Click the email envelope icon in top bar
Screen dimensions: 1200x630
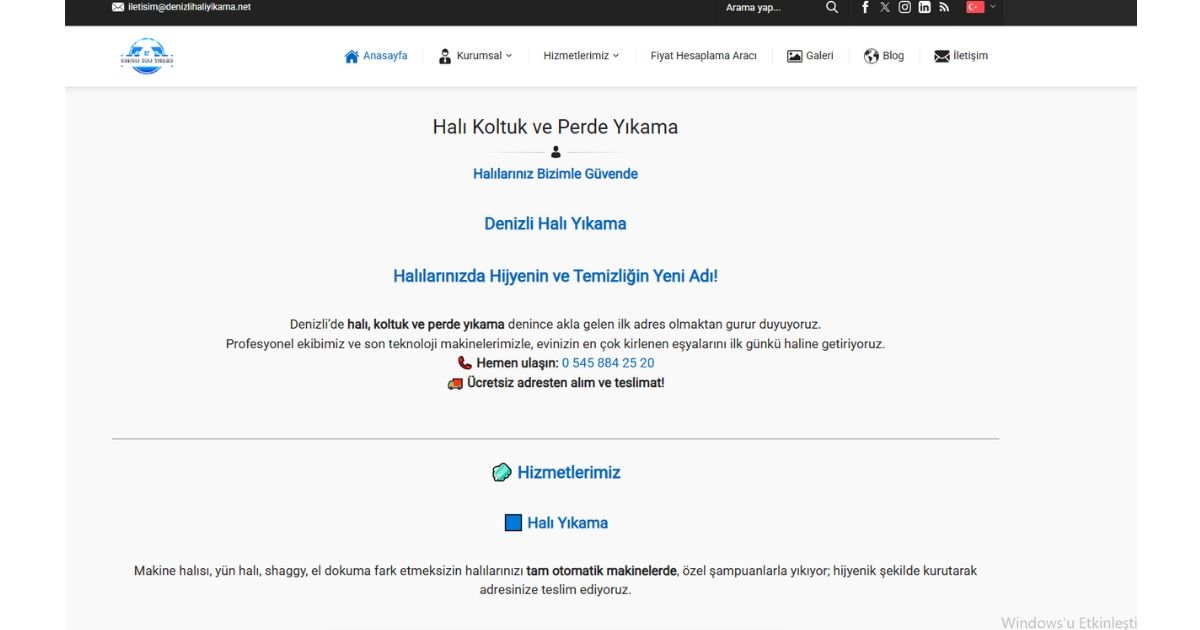[x=118, y=7]
